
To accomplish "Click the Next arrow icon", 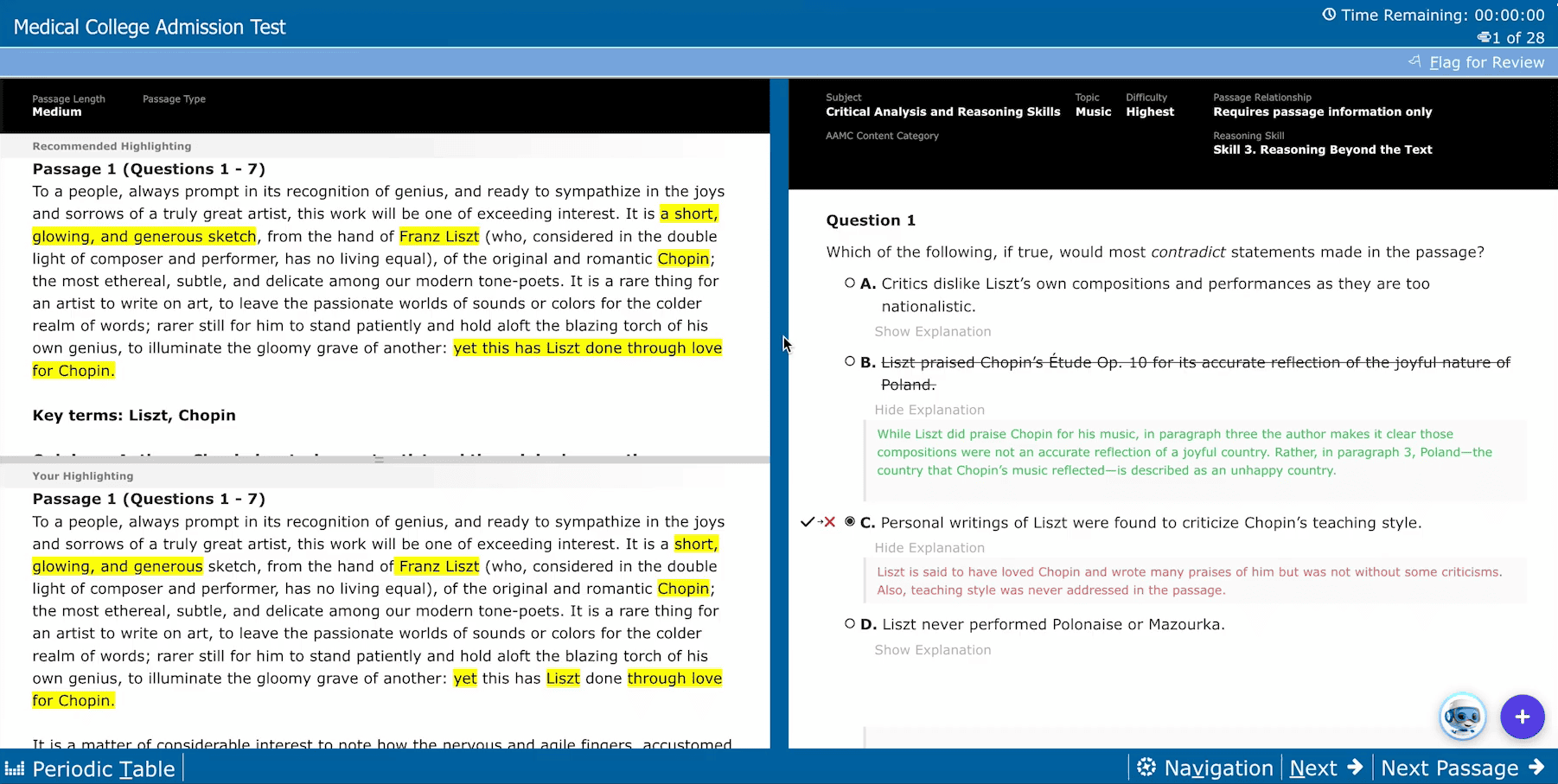I will [x=1352, y=767].
